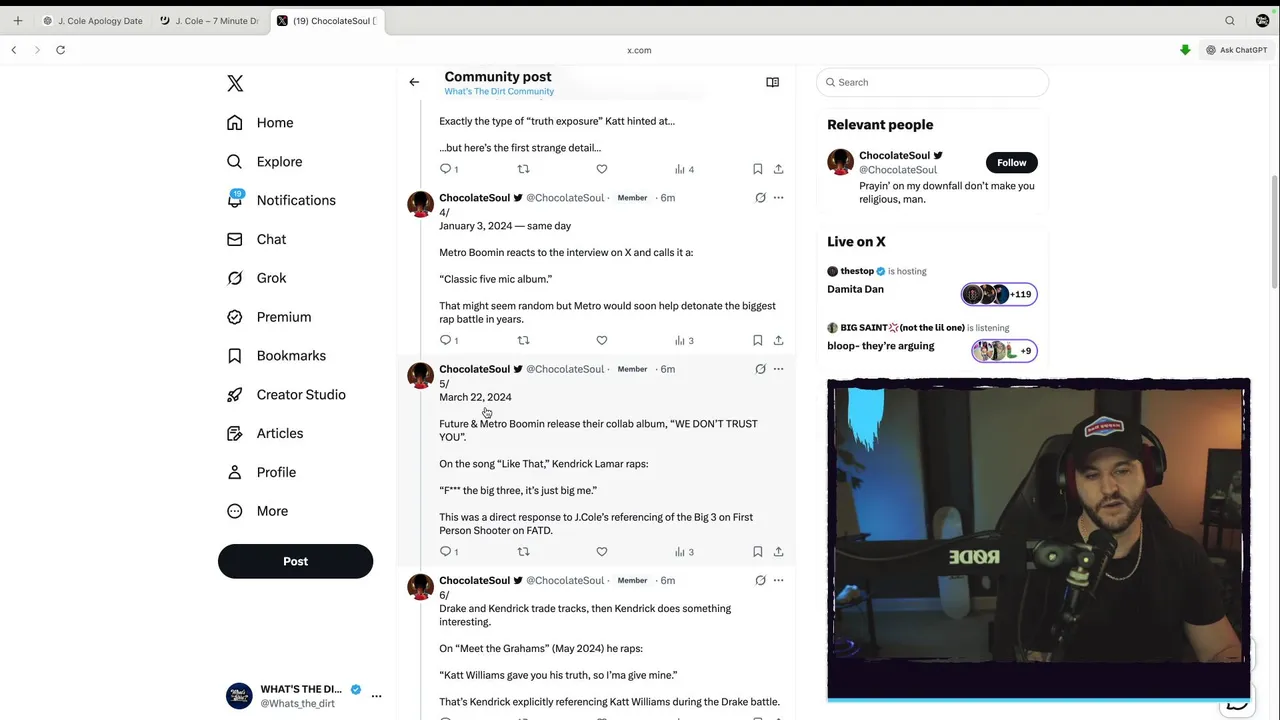Open ChocolateSoul avatar on 5/ post
This screenshot has height=720, width=1280.
click(x=420, y=376)
